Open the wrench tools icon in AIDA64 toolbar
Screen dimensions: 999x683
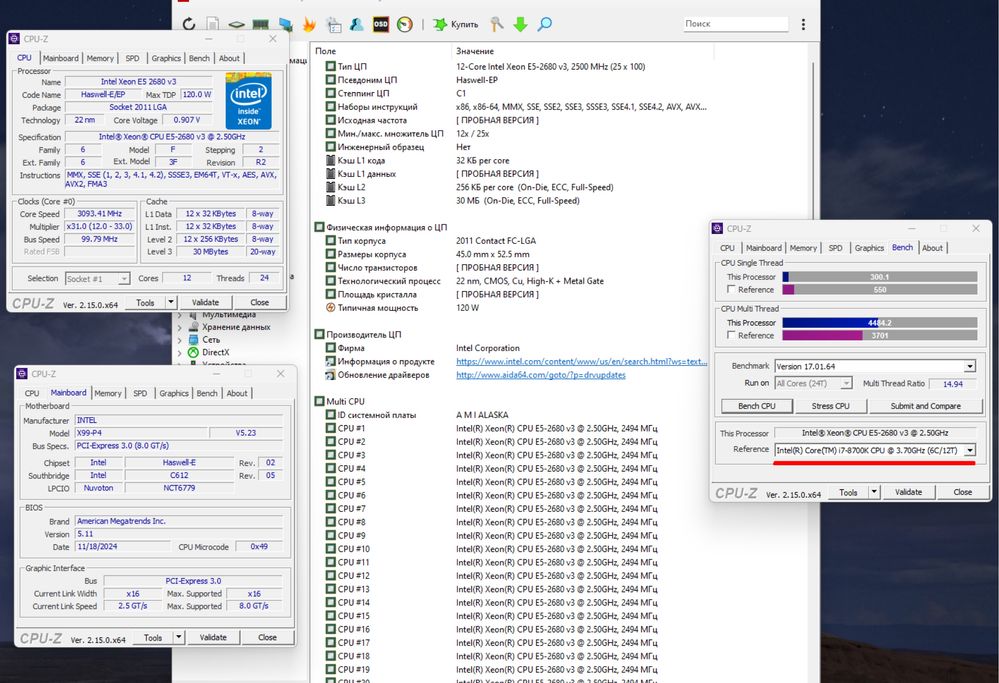point(497,24)
